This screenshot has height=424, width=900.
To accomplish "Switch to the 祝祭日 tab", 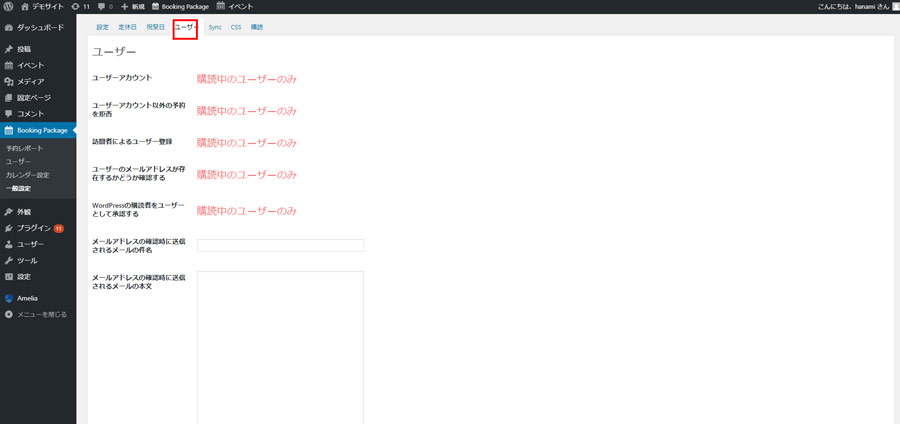I will click(x=156, y=27).
